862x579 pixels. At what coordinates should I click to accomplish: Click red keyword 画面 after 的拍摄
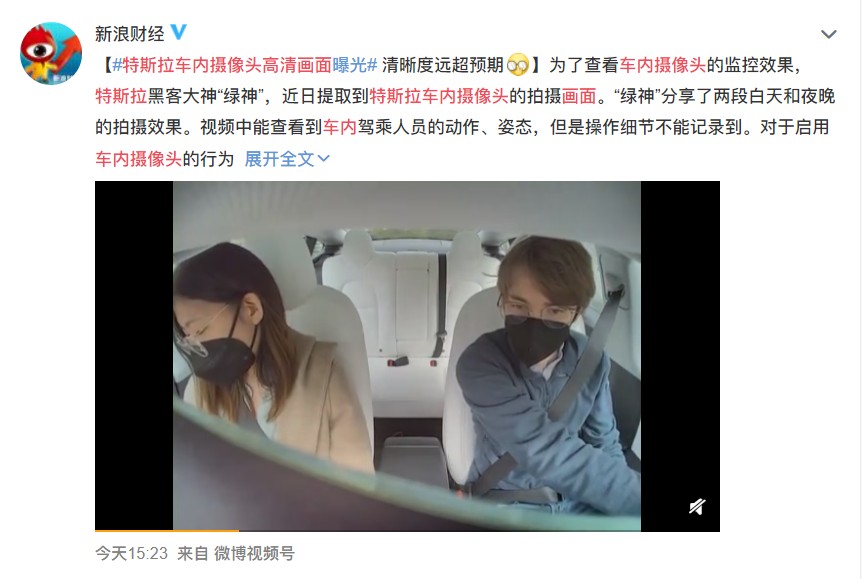pos(579,96)
